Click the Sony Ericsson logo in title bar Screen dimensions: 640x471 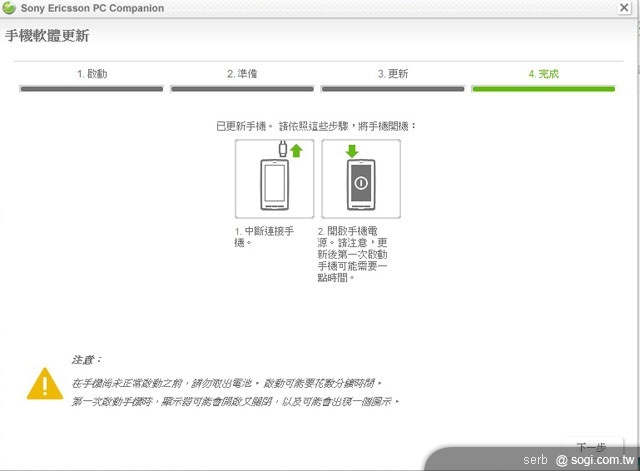pyautogui.click(x=10, y=8)
